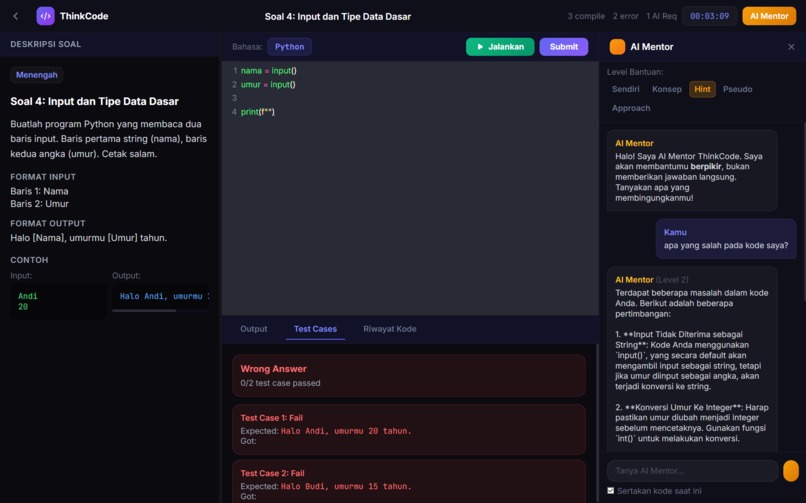Image resolution: width=806 pixels, height=503 pixels.
Task: Click code line 4 print statement
Action: (x=258, y=111)
